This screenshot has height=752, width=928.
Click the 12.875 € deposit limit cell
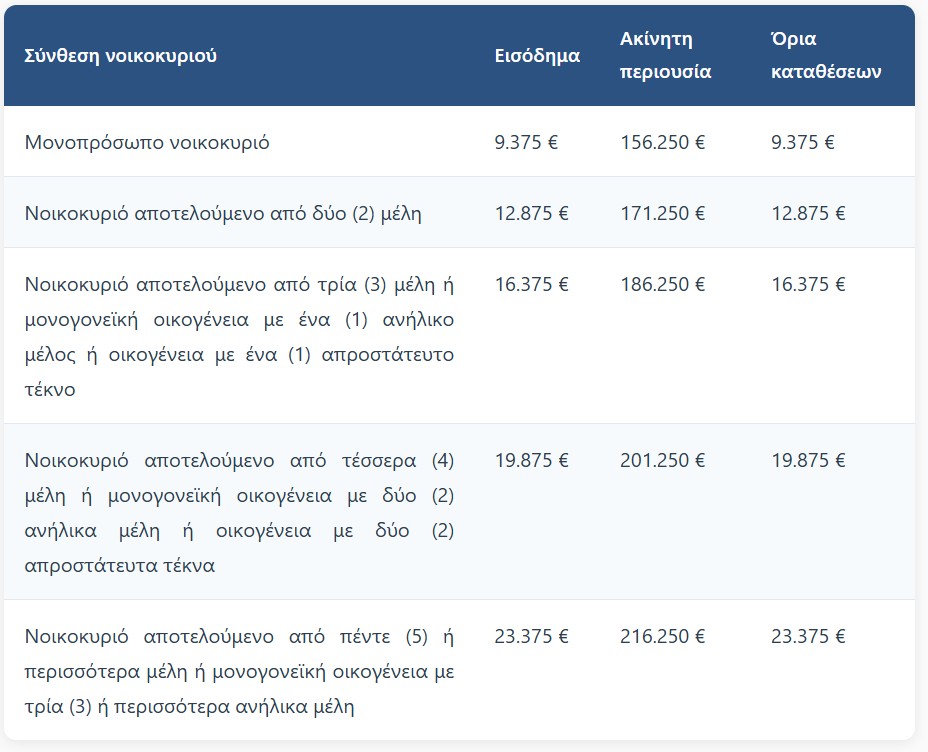[x=808, y=213]
